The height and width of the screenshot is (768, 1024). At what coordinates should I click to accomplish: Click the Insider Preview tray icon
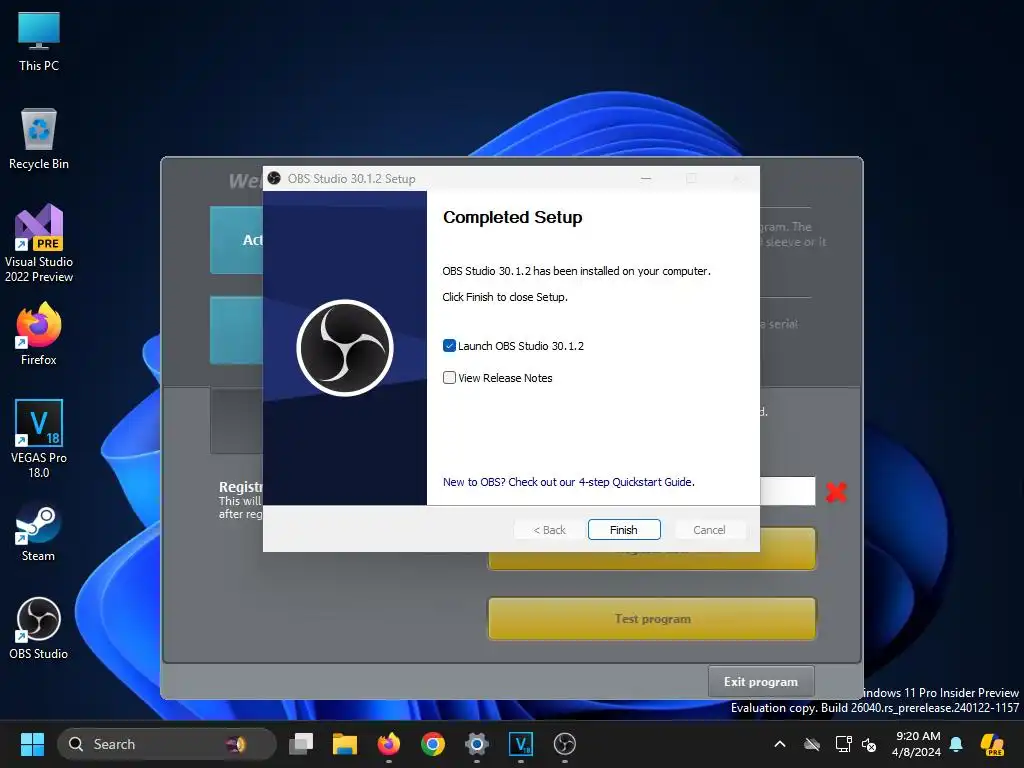click(x=993, y=744)
